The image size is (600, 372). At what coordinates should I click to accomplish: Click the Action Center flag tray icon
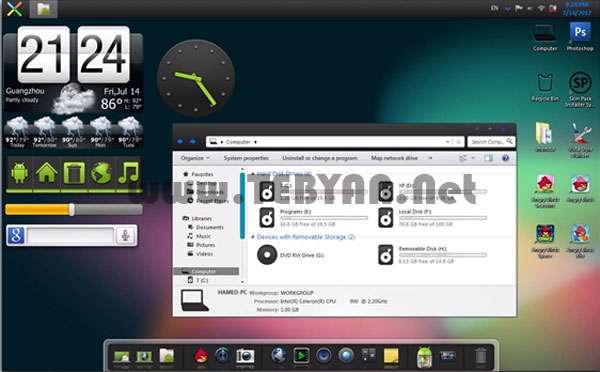518,8
